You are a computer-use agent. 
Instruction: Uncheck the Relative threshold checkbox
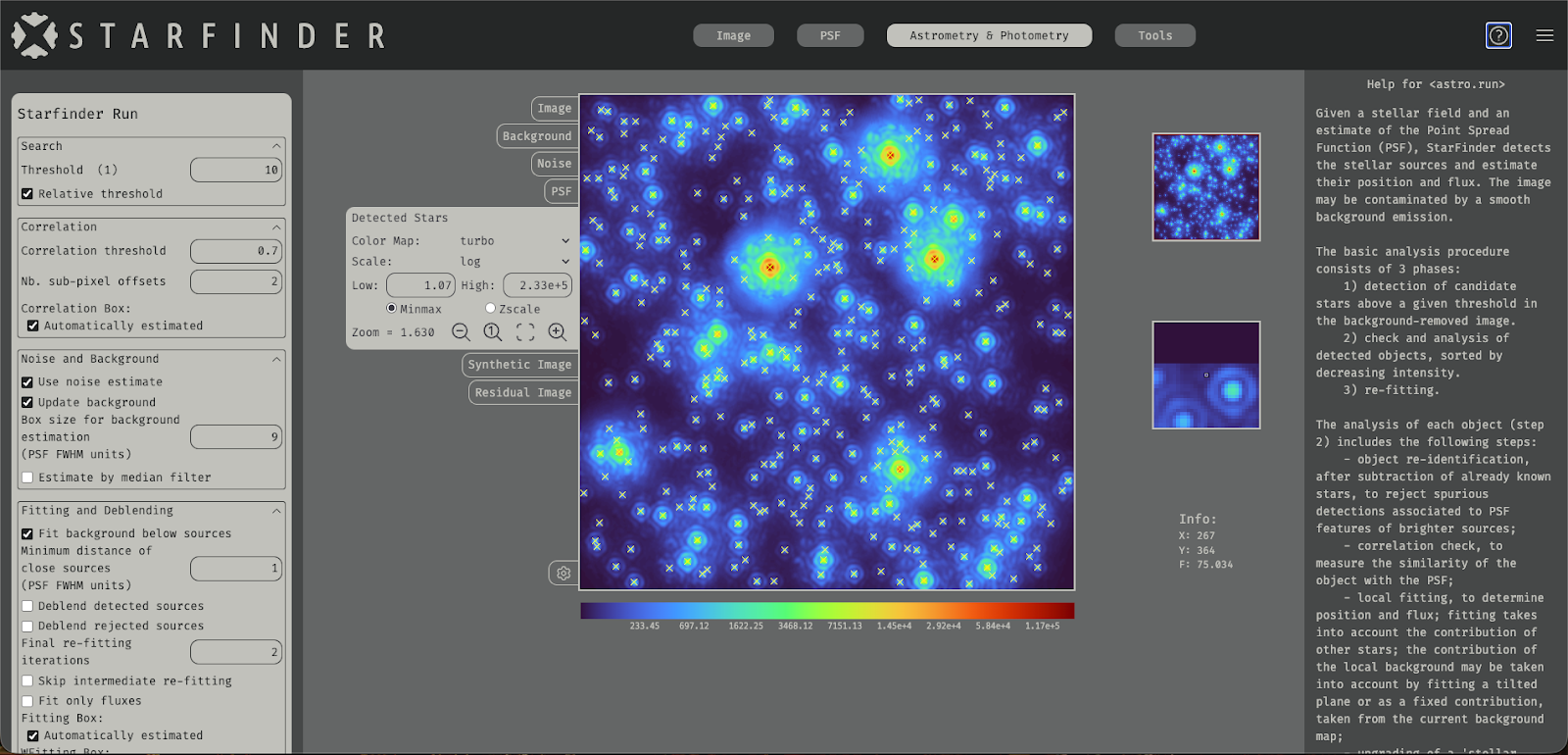click(27, 194)
